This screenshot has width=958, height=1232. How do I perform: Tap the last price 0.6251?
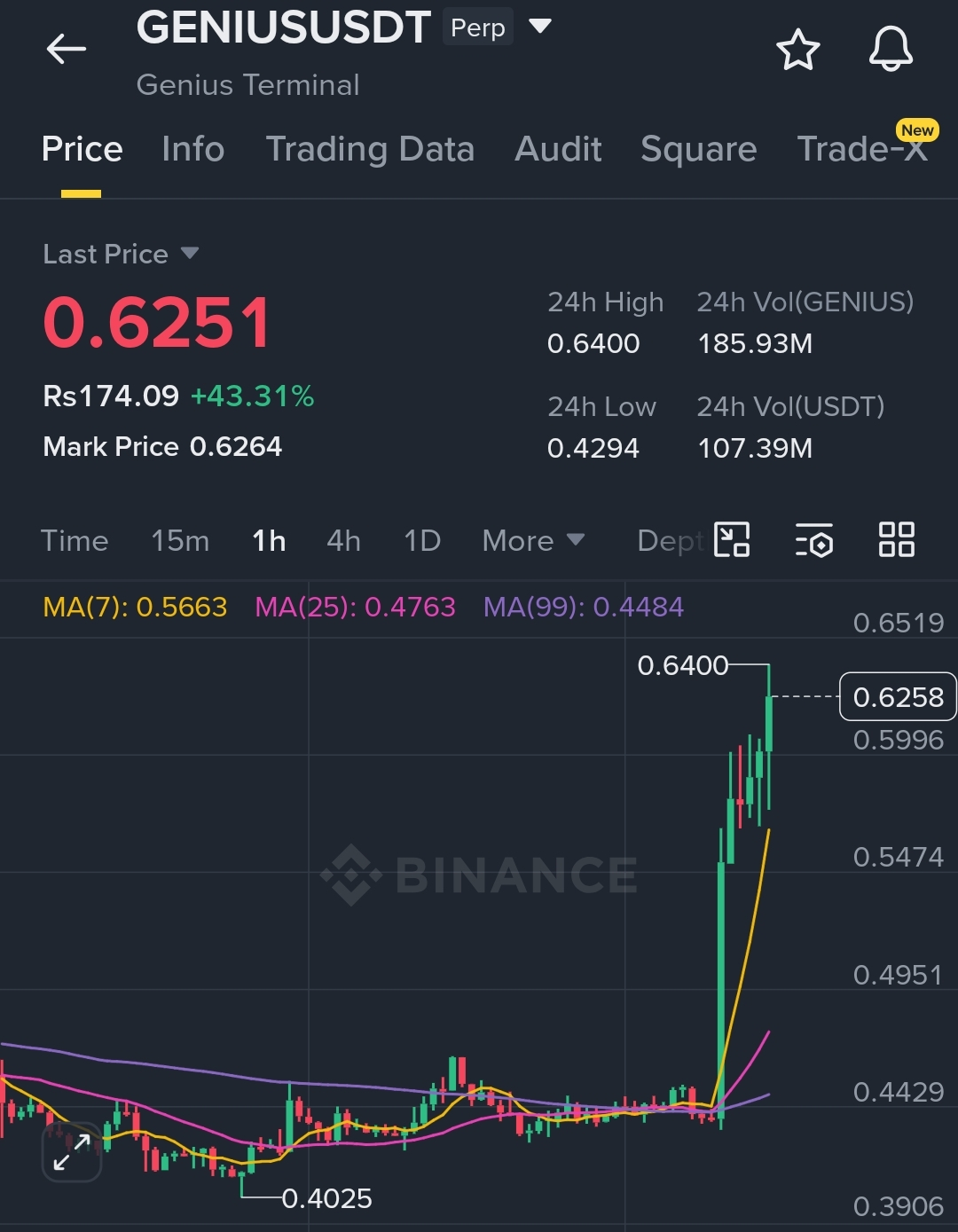[x=157, y=322]
